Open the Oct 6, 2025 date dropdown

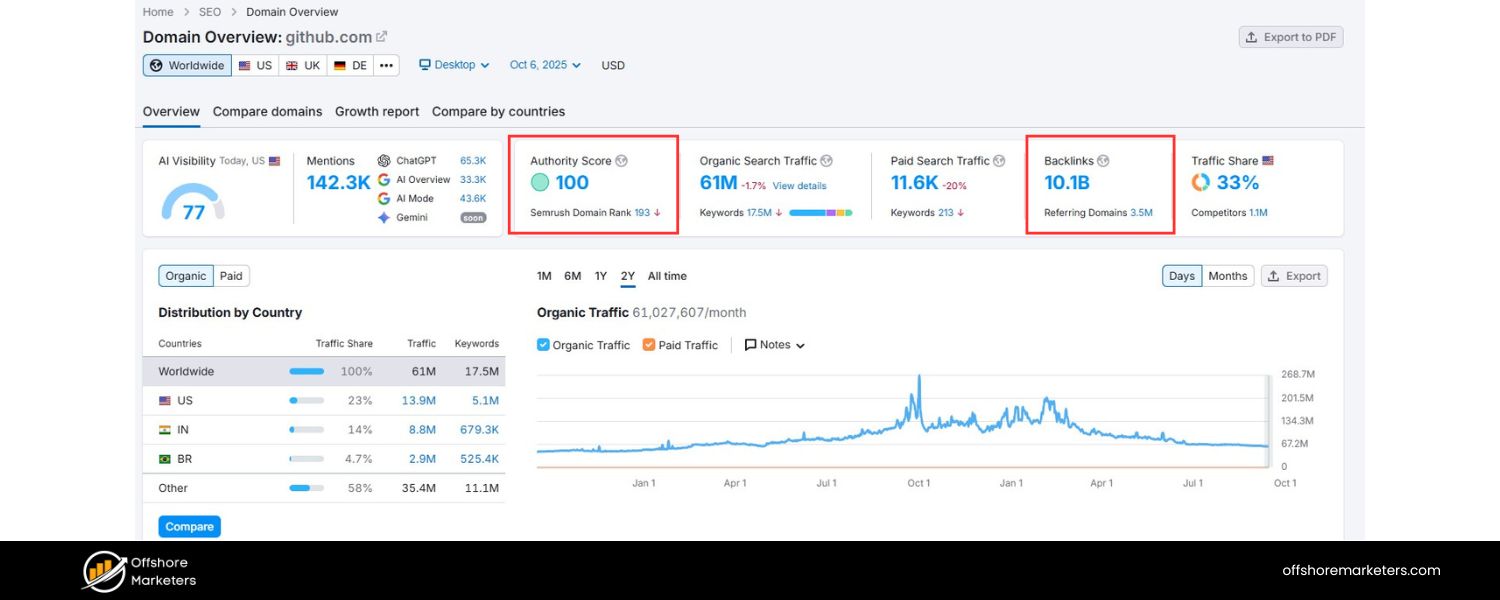pos(543,64)
